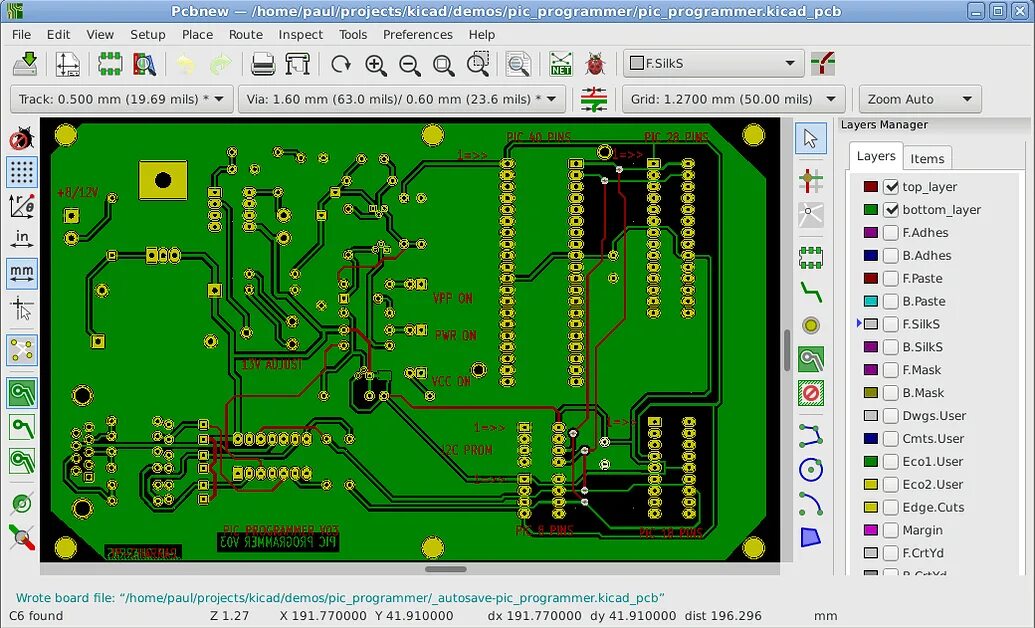Click the Plot icon
Image resolution: width=1035 pixels, height=628 pixels.
click(297, 64)
